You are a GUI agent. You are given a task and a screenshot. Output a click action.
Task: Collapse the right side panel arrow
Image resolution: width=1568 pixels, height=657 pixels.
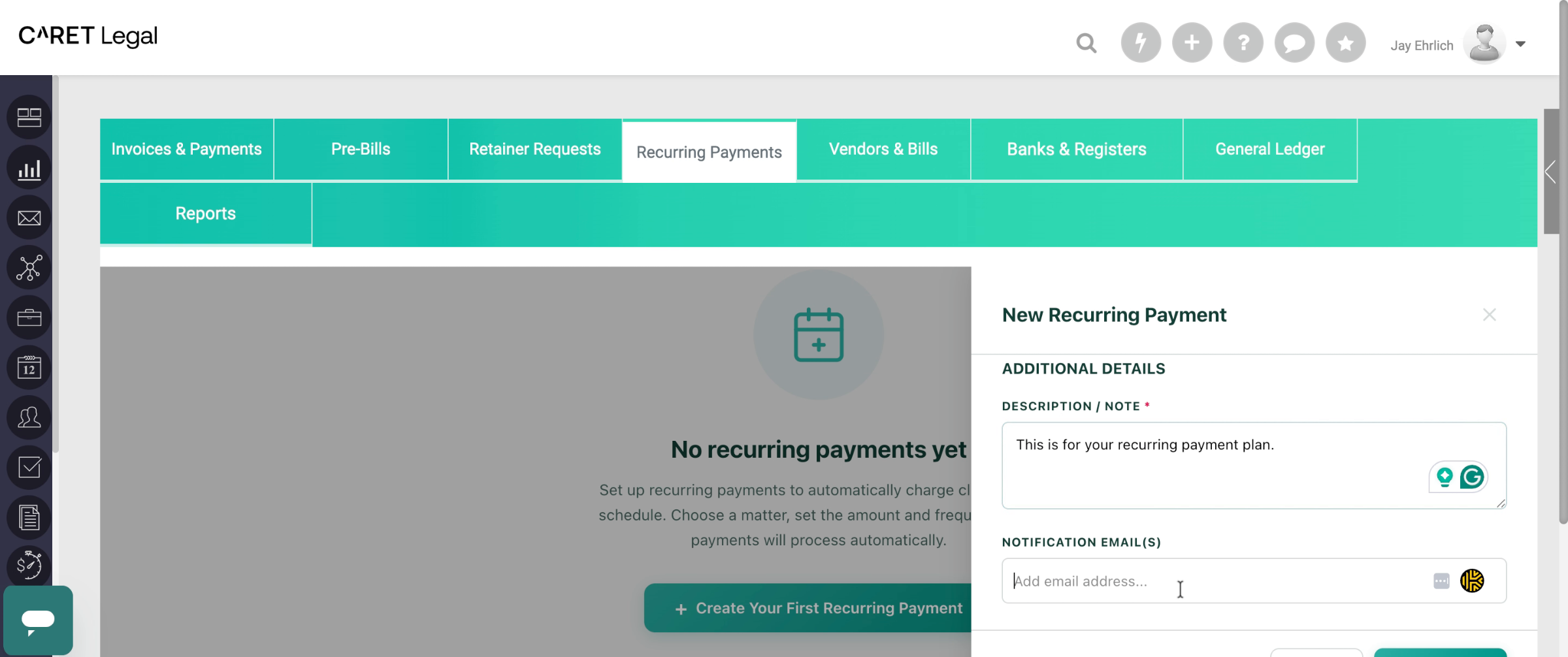click(1550, 172)
